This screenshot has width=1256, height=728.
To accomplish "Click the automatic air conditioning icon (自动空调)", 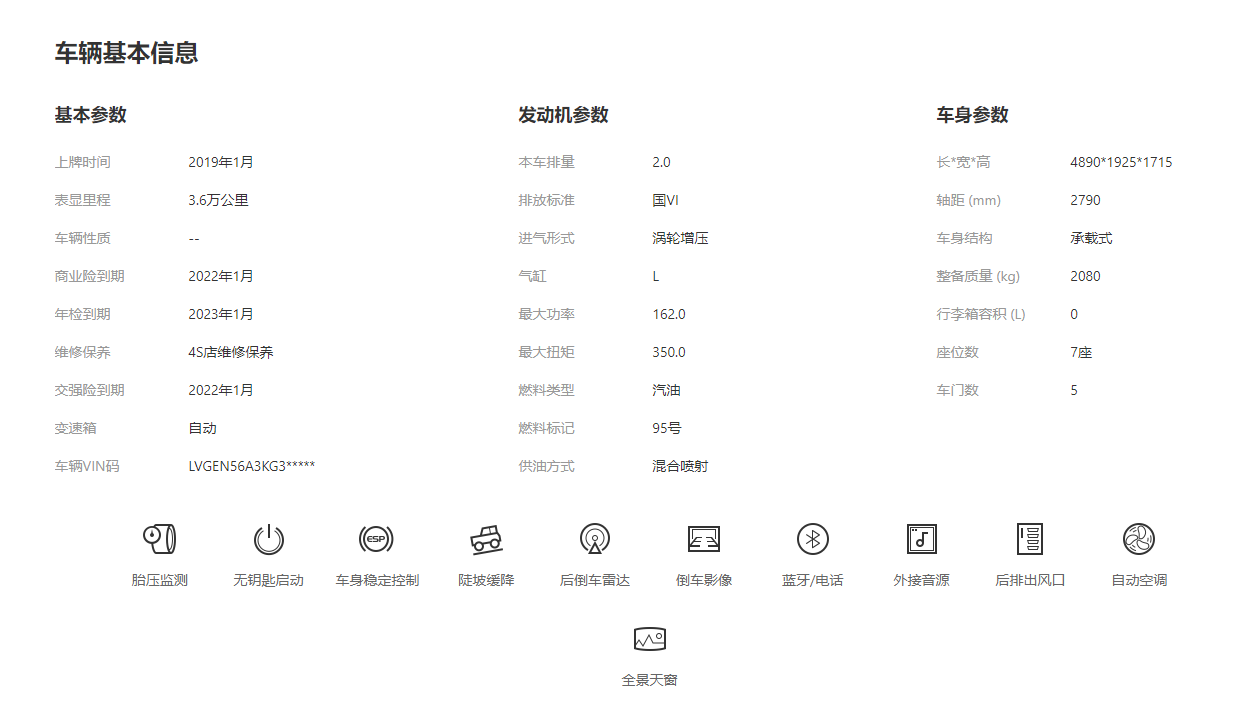I will [1139, 540].
